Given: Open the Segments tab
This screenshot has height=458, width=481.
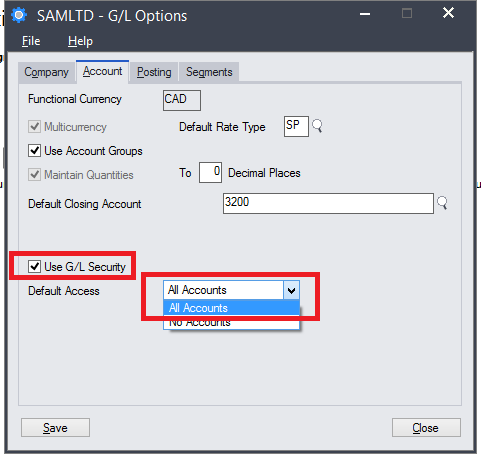Looking at the screenshot, I should (209, 72).
